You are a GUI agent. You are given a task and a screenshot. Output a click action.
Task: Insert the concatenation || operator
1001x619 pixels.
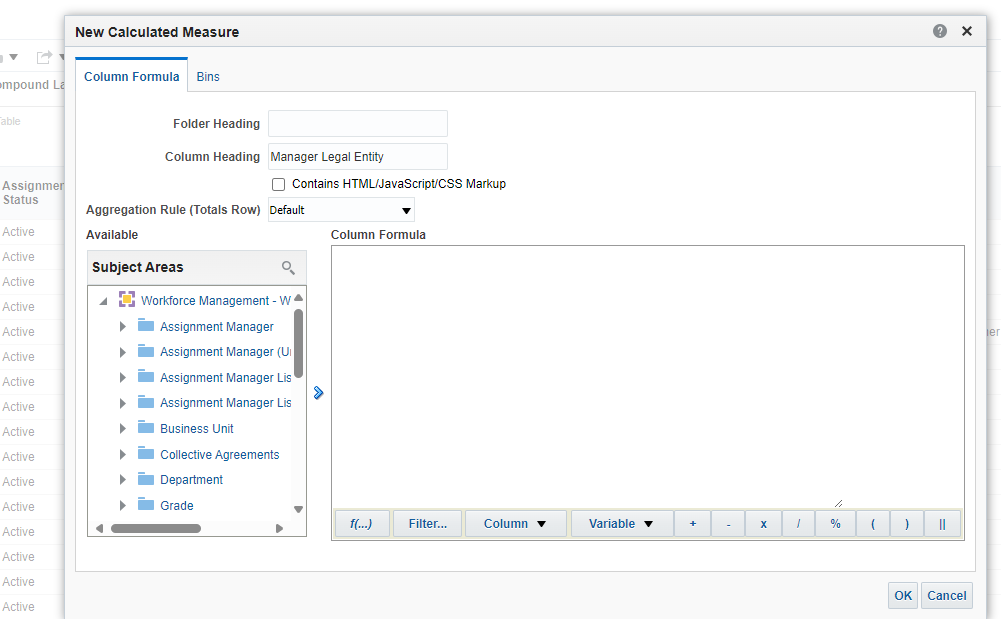coord(941,523)
